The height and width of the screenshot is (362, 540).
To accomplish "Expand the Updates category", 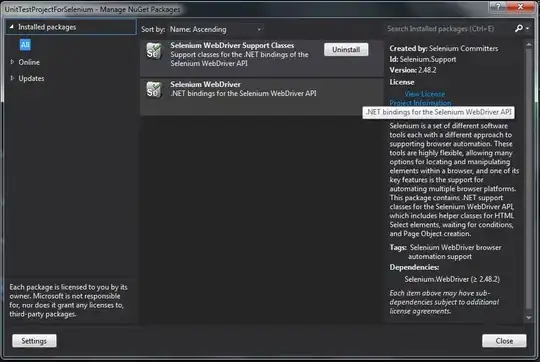I will coord(12,78).
